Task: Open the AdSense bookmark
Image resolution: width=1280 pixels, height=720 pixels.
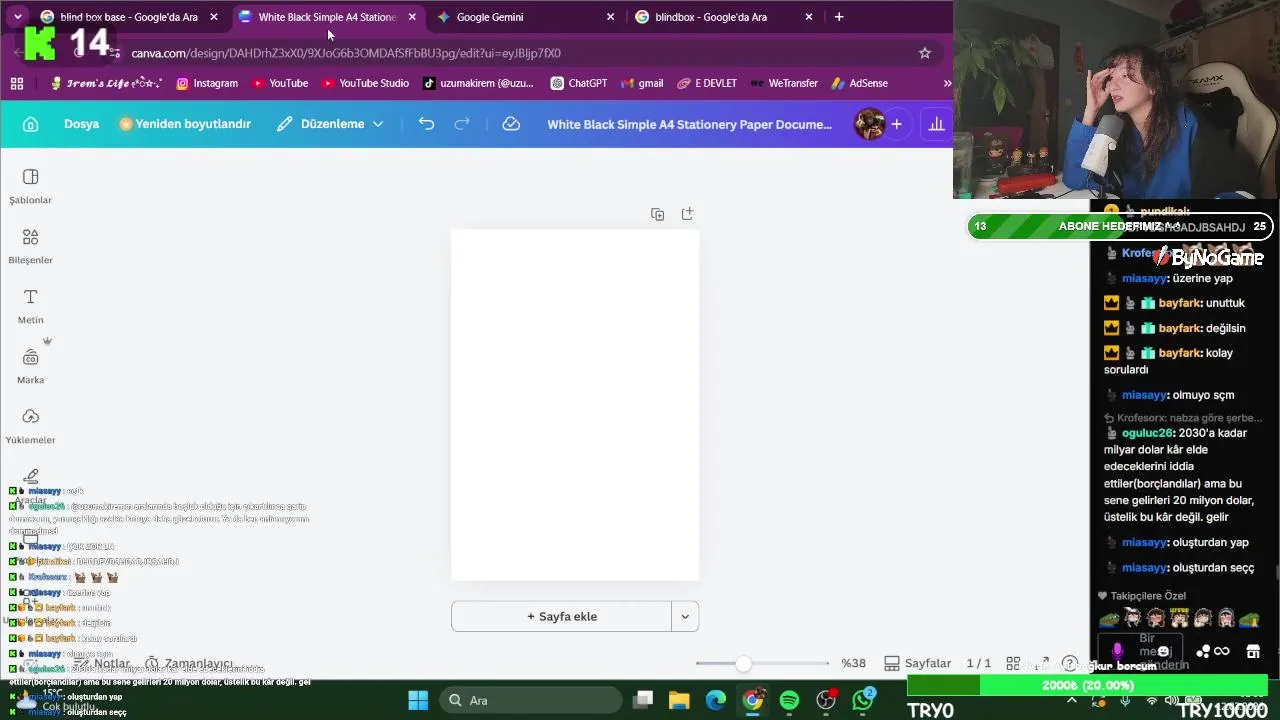Action: [859, 83]
